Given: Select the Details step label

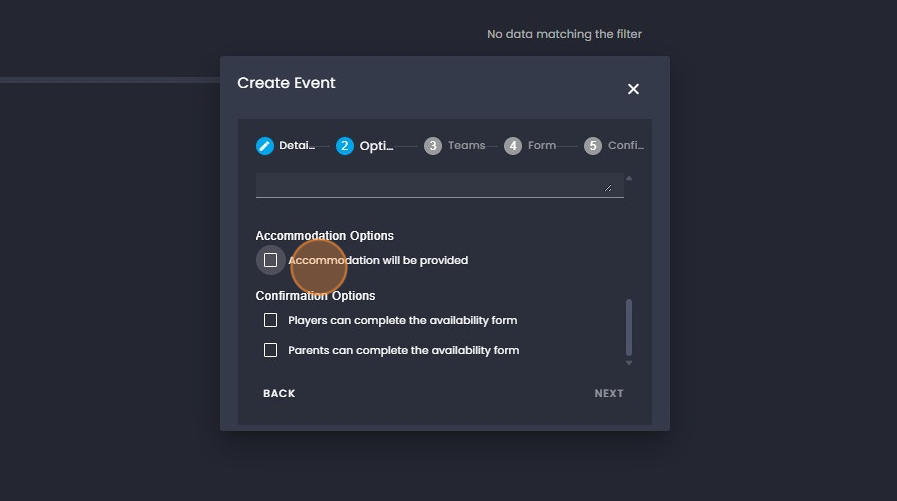Looking at the screenshot, I should (297, 146).
